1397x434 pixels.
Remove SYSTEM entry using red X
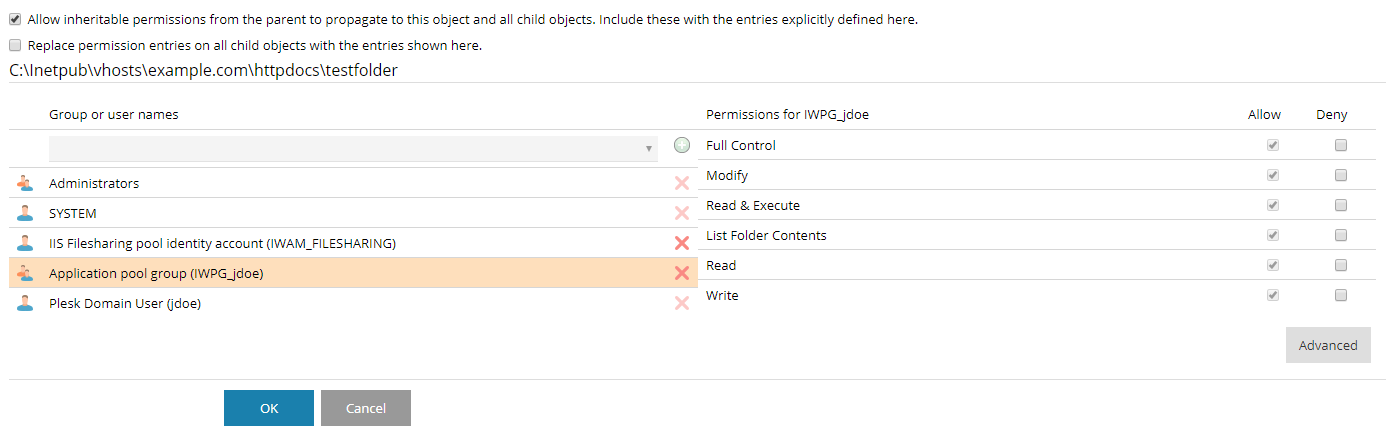pyautogui.click(x=682, y=213)
